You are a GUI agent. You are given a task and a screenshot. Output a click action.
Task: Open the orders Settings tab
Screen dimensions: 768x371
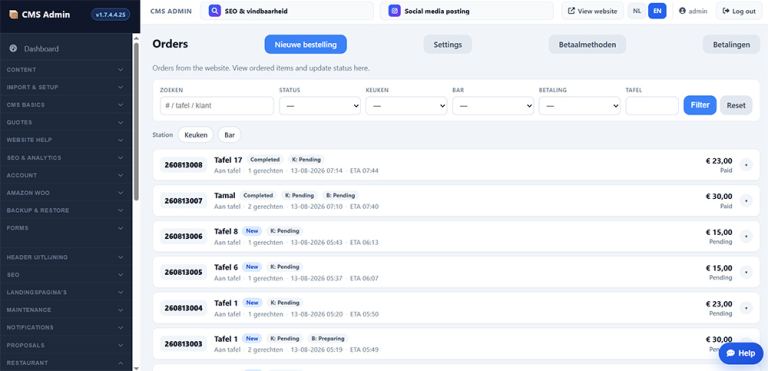tap(448, 45)
